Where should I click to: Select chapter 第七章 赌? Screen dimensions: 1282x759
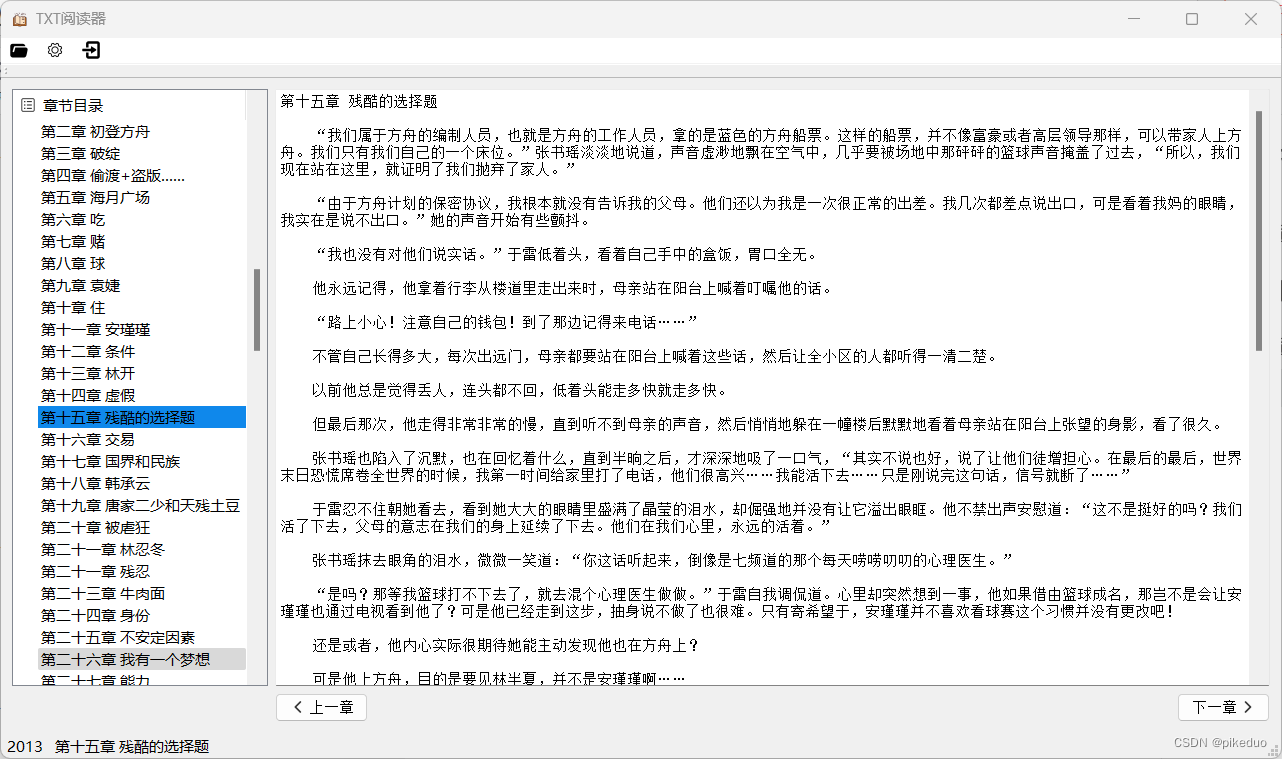(x=73, y=241)
